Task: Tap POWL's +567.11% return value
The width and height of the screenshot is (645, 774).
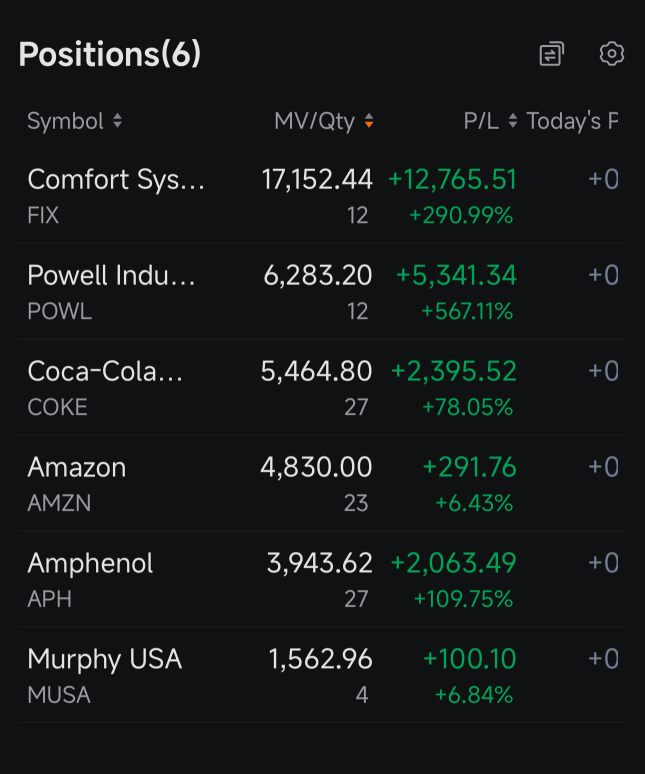Action: (x=467, y=311)
